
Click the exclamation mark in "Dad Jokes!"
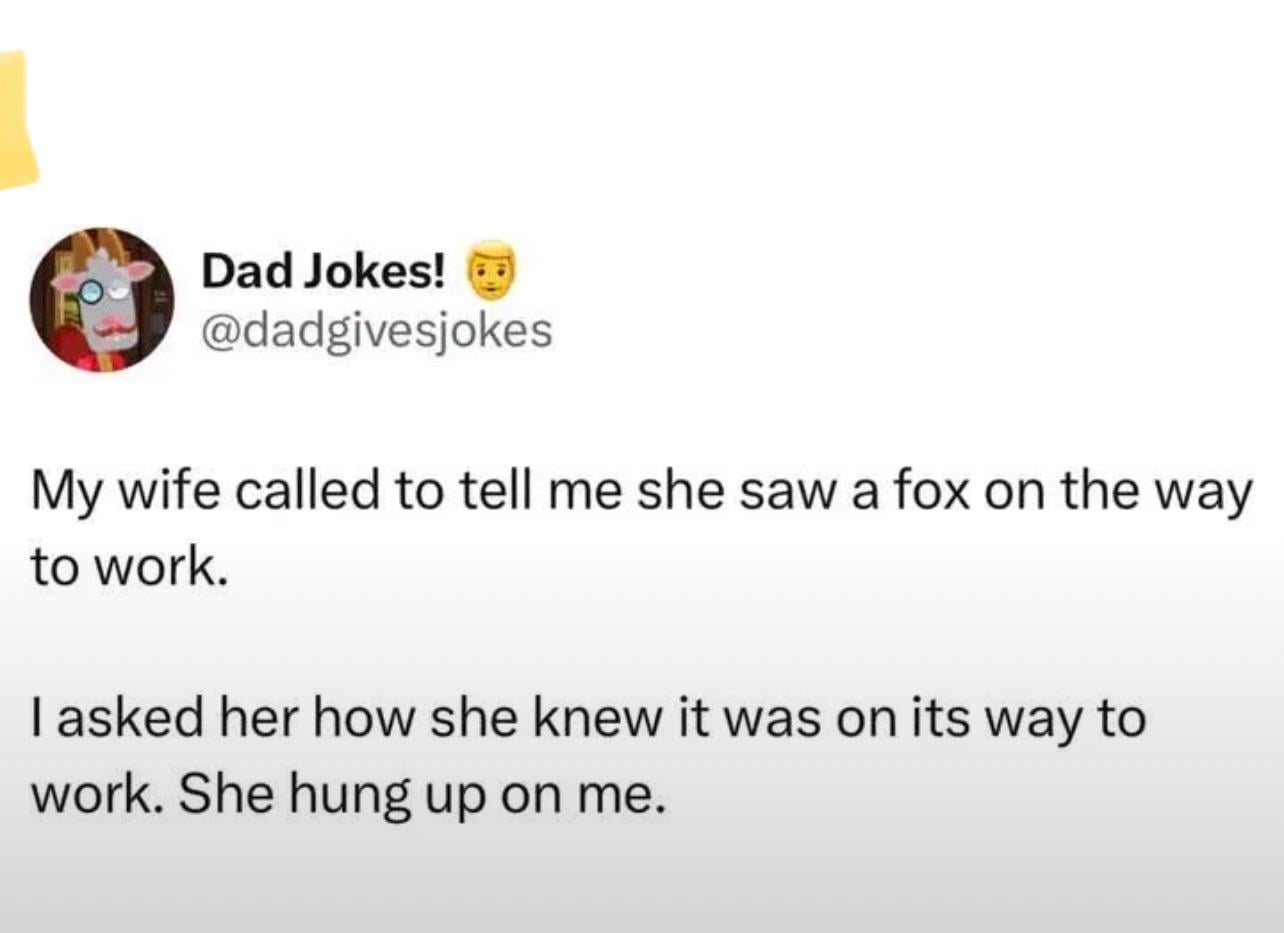[x=438, y=270]
